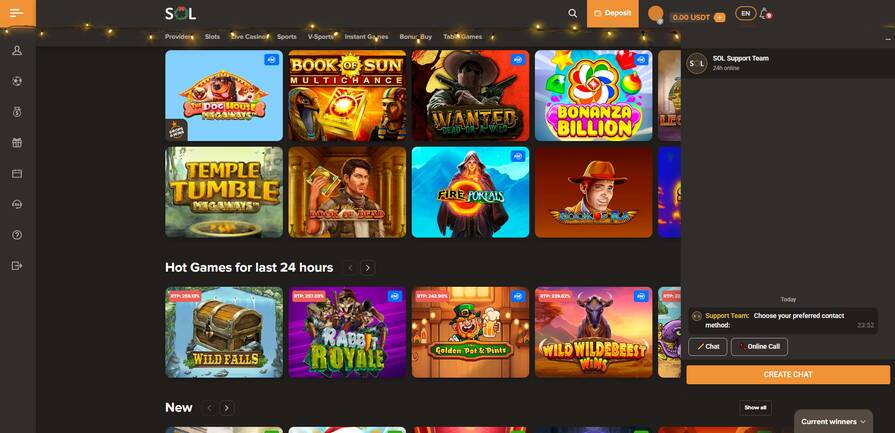
Task: Select the Chat contact method
Action: click(707, 347)
